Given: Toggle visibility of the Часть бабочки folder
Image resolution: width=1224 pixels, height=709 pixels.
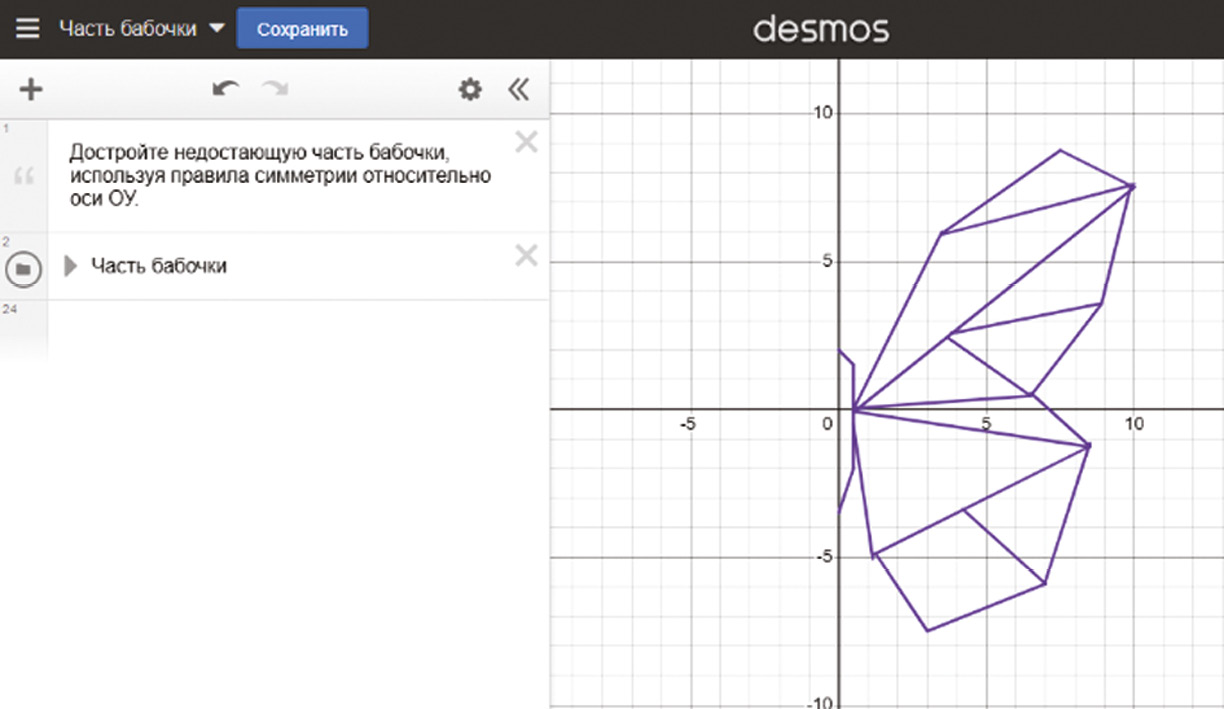Looking at the screenshot, I should click(24, 268).
